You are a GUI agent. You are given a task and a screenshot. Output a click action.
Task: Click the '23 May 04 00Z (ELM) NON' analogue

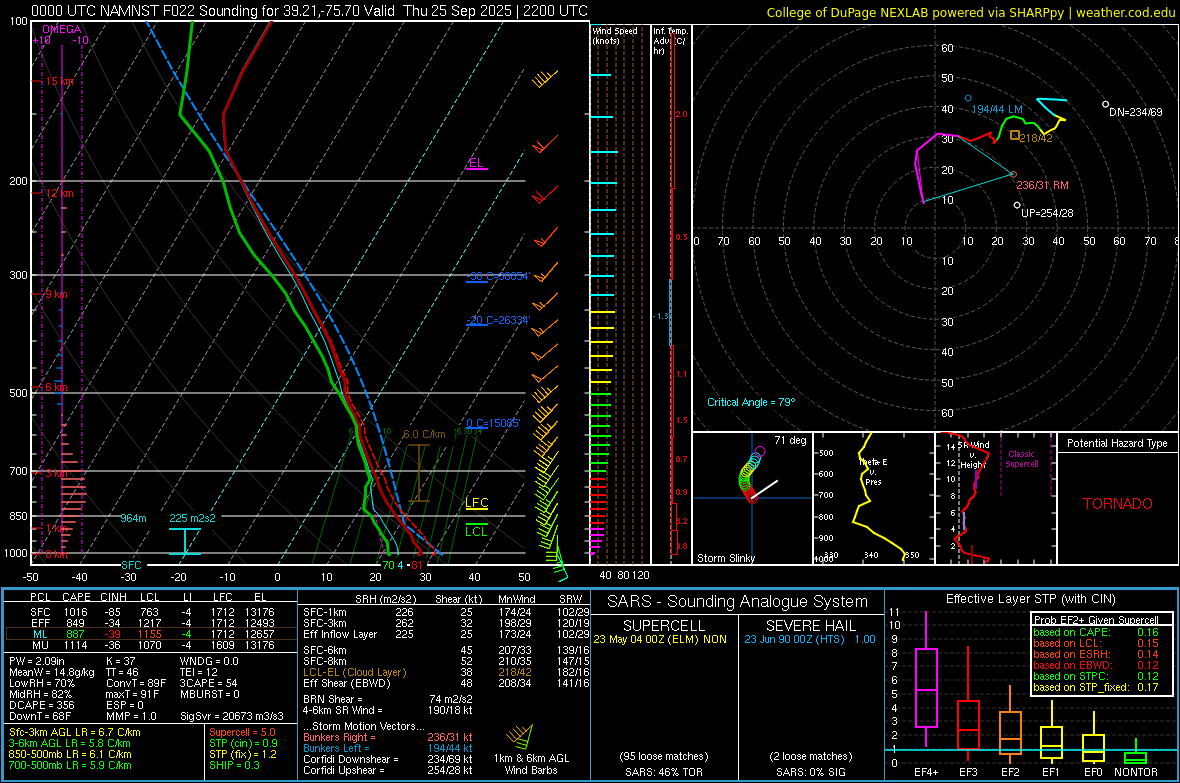tap(660, 639)
